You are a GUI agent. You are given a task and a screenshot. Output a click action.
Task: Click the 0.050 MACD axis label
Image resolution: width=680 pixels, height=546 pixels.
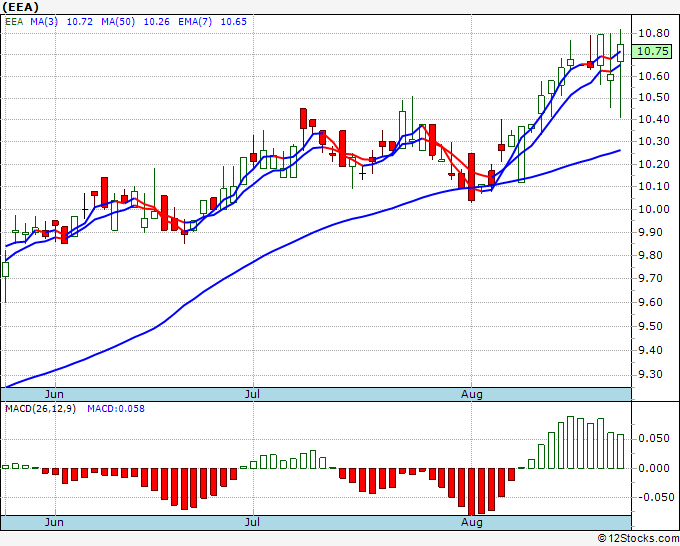click(654, 438)
